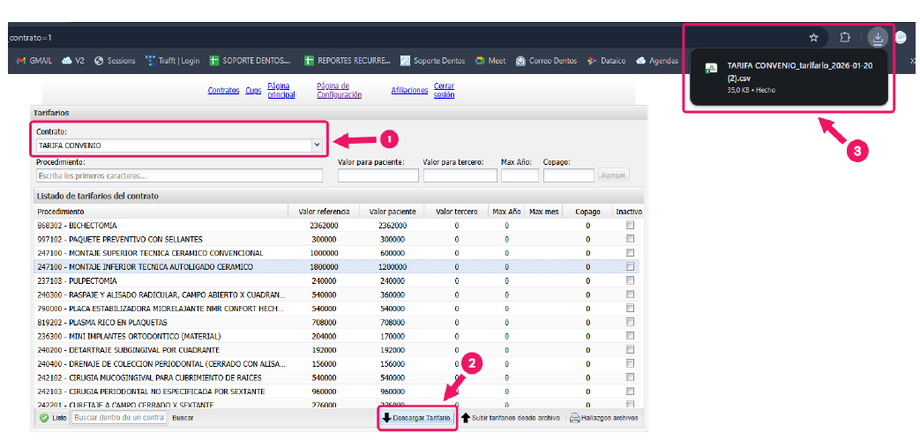Click Cerrar sesión link

click(444, 90)
